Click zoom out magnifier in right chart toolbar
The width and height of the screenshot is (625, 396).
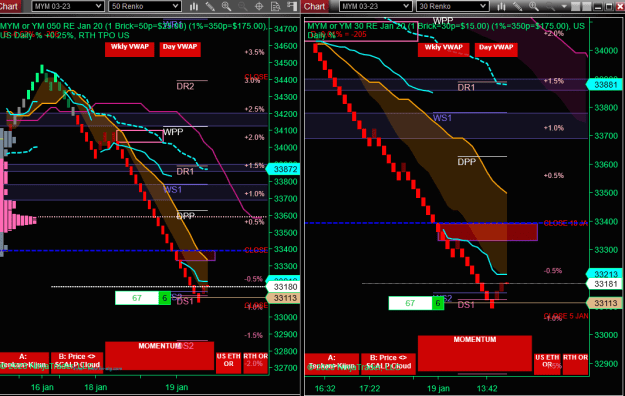click(550, 6)
